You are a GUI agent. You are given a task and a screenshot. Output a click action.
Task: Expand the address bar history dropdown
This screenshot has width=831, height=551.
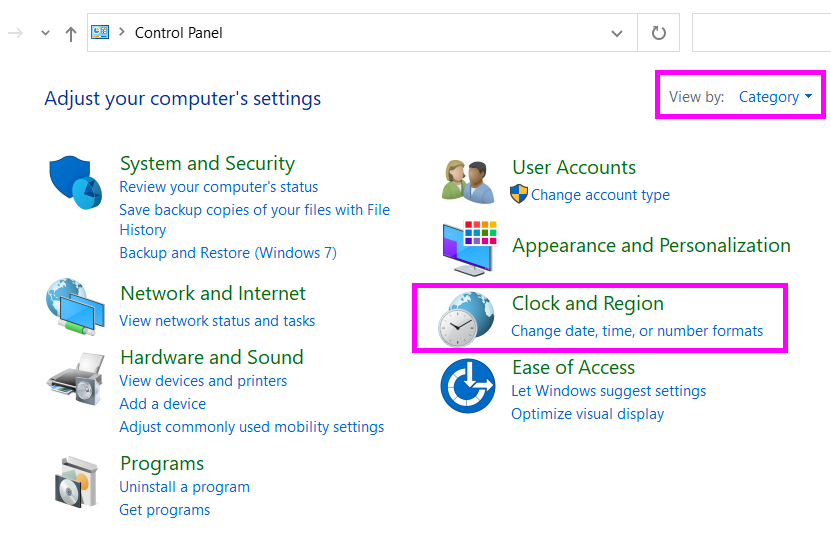coord(617,33)
